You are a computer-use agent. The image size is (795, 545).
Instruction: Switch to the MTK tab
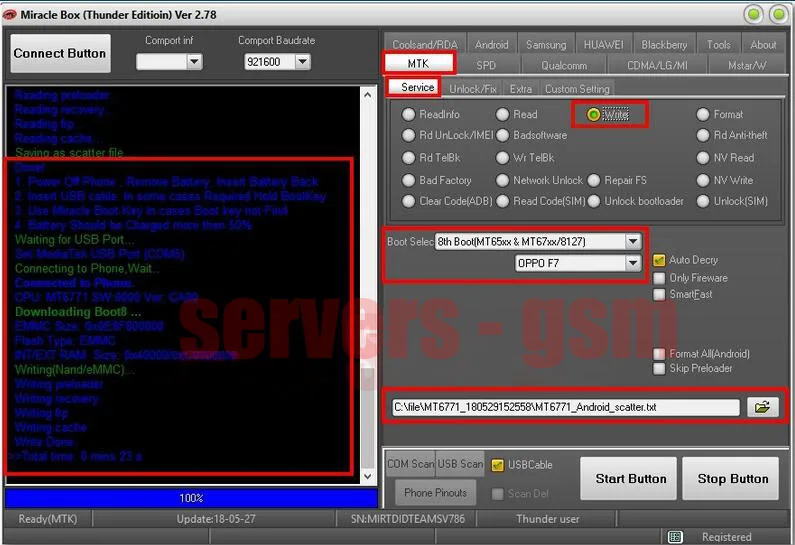click(418, 64)
